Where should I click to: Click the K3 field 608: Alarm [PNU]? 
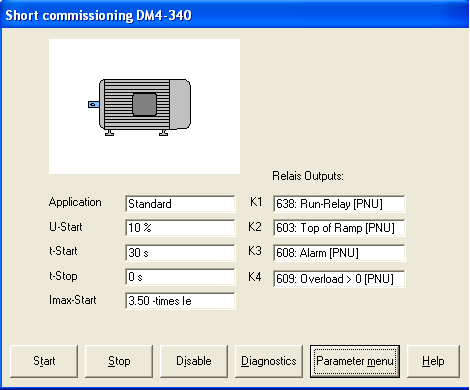[x=339, y=253]
